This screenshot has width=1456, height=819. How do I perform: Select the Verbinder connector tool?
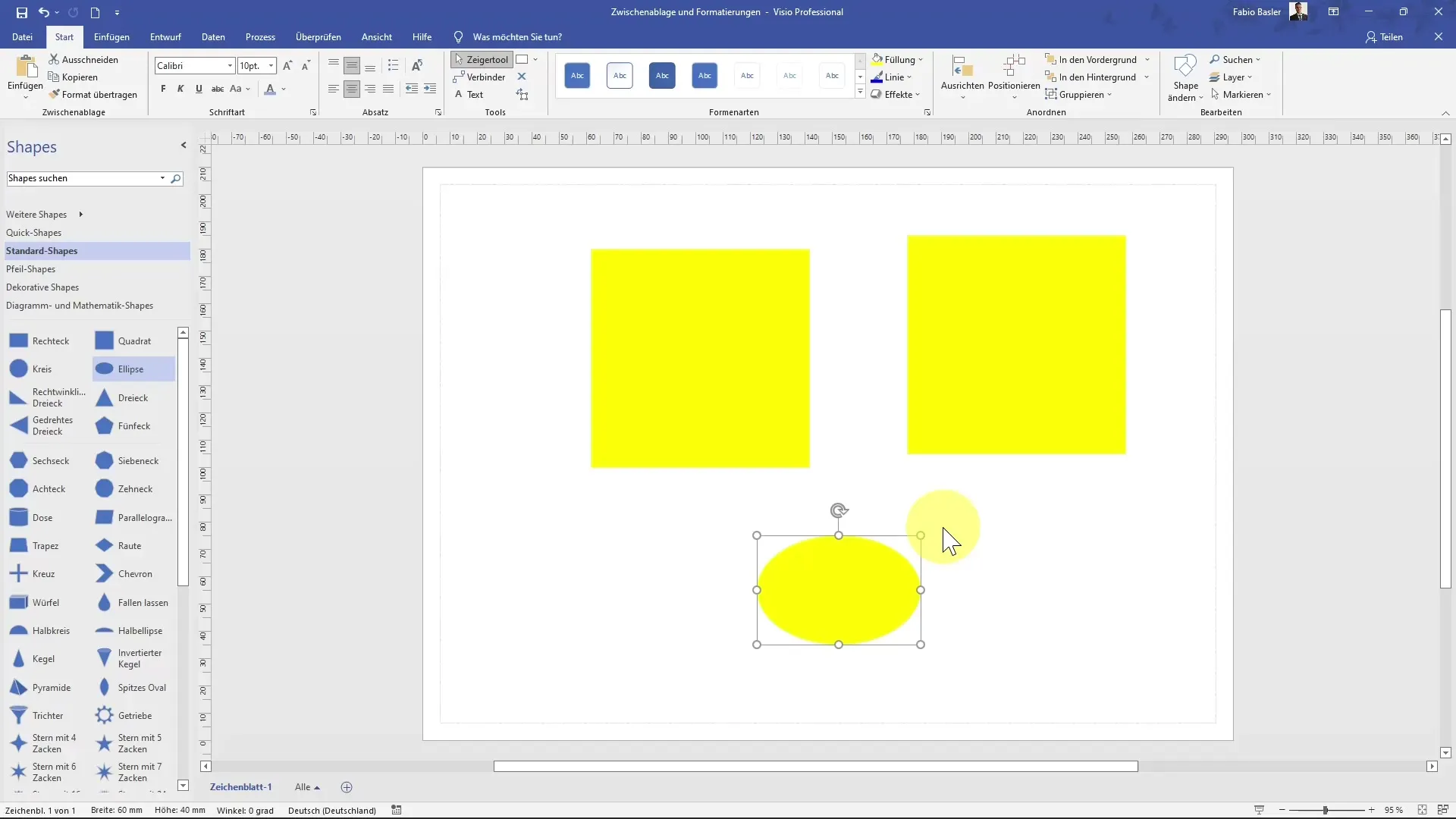(x=479, y=77)
